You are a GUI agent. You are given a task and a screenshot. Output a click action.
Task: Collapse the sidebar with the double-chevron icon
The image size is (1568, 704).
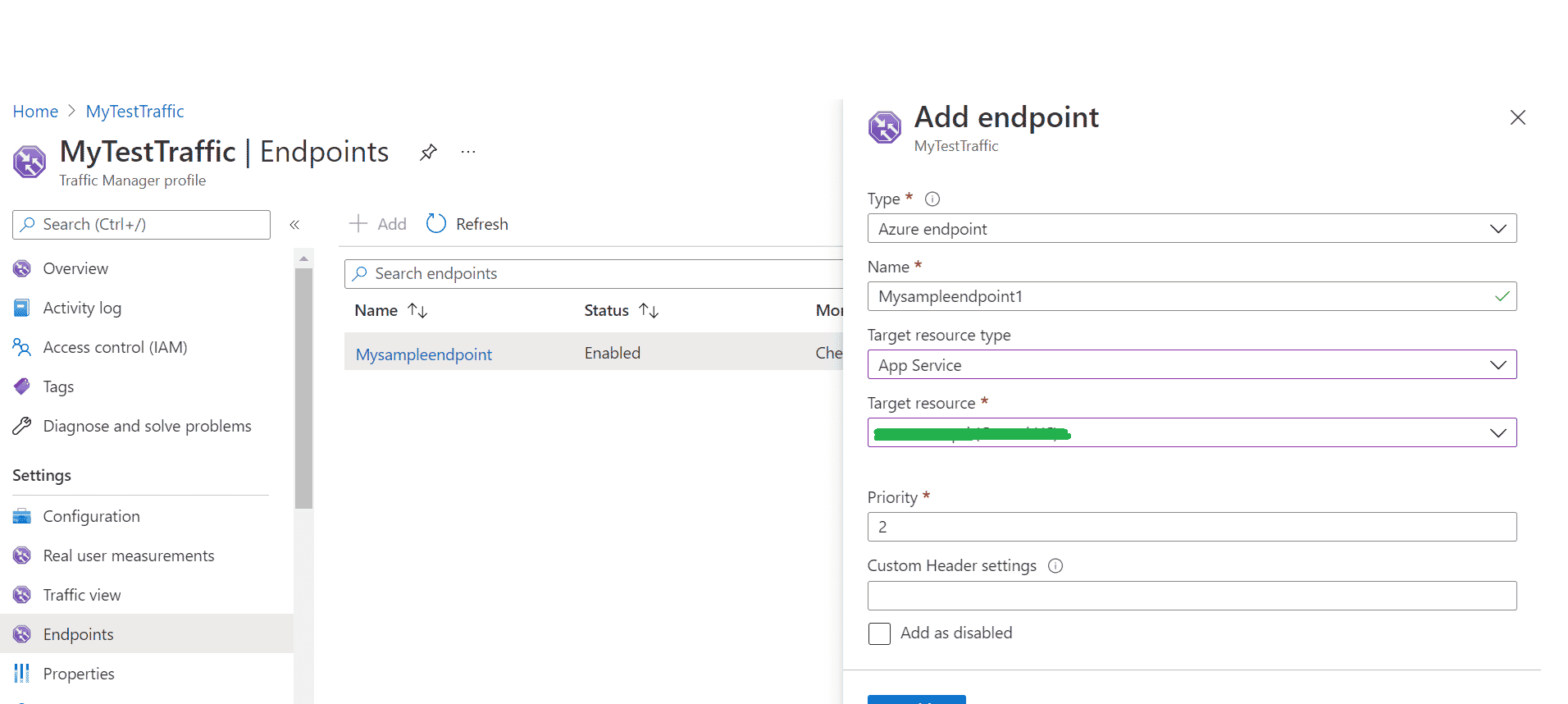pos(294,225)
